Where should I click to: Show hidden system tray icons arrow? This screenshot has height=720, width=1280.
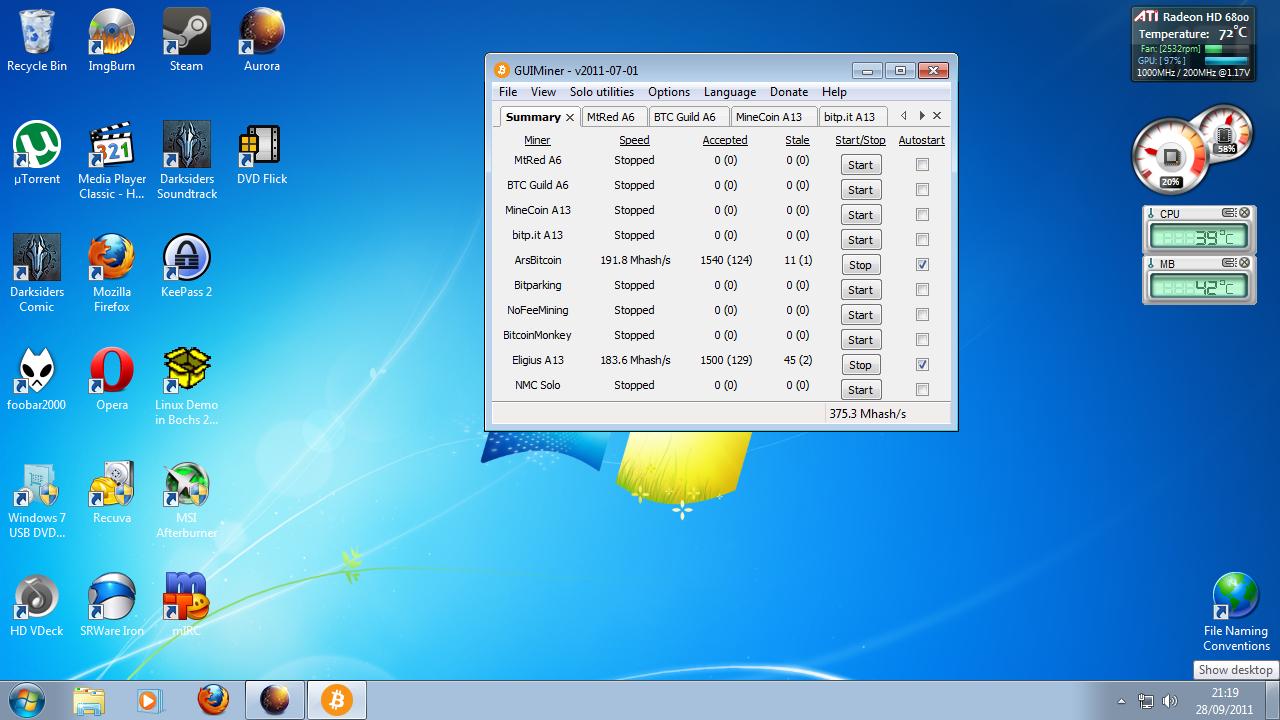[1121, 701]
